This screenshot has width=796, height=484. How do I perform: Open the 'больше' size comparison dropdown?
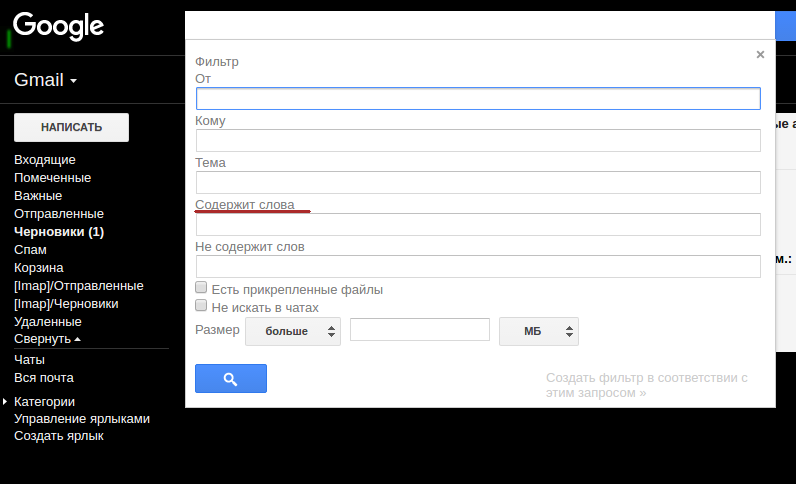pyautogui.click(x=293, y=331)
